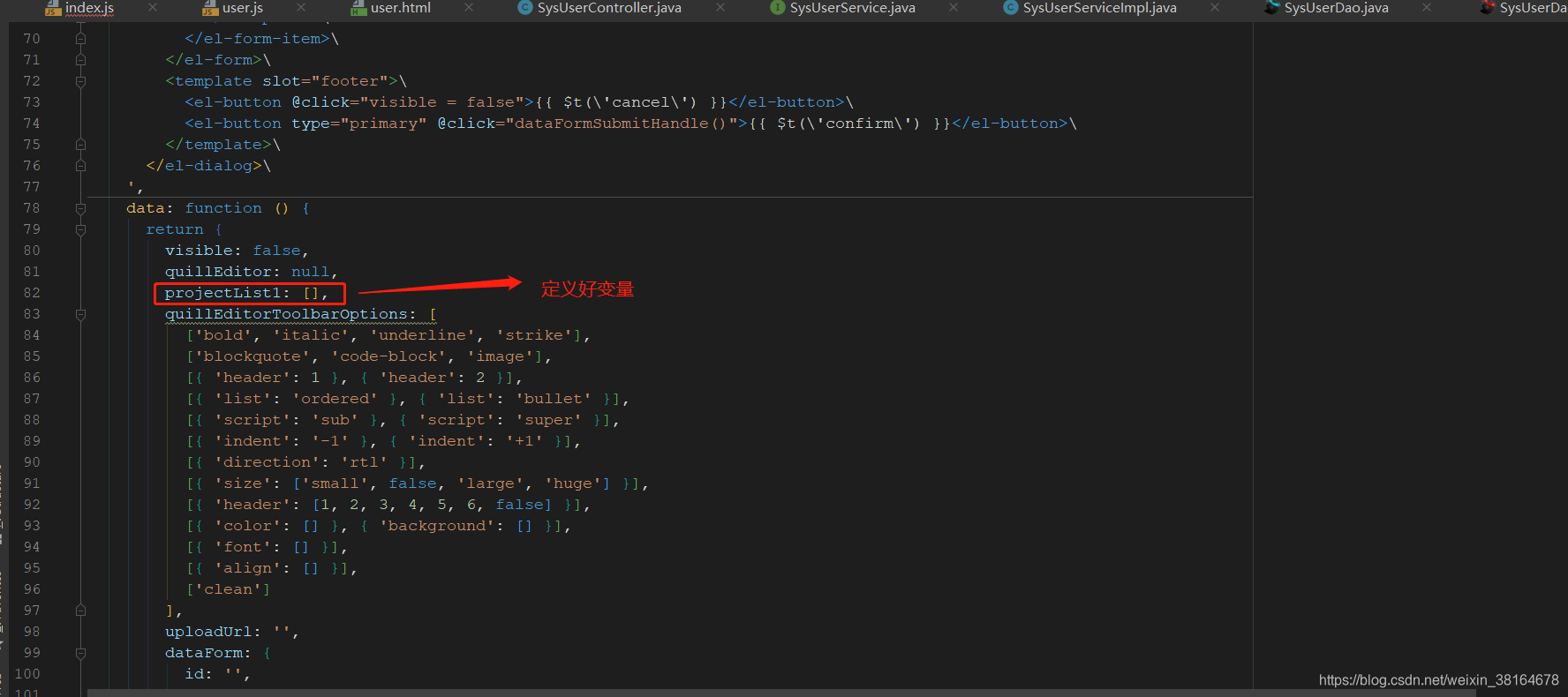Toggle the fold marker at line 75
The width and height of the screenshot is (1568, 697).
pos(80,145)
